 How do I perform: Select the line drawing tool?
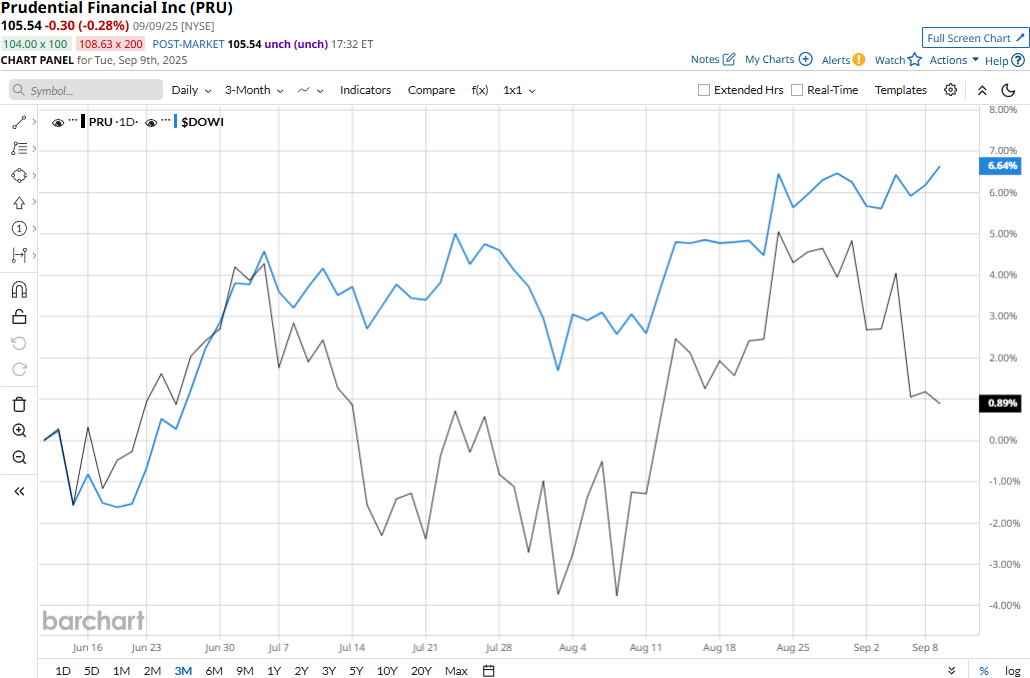19,122
